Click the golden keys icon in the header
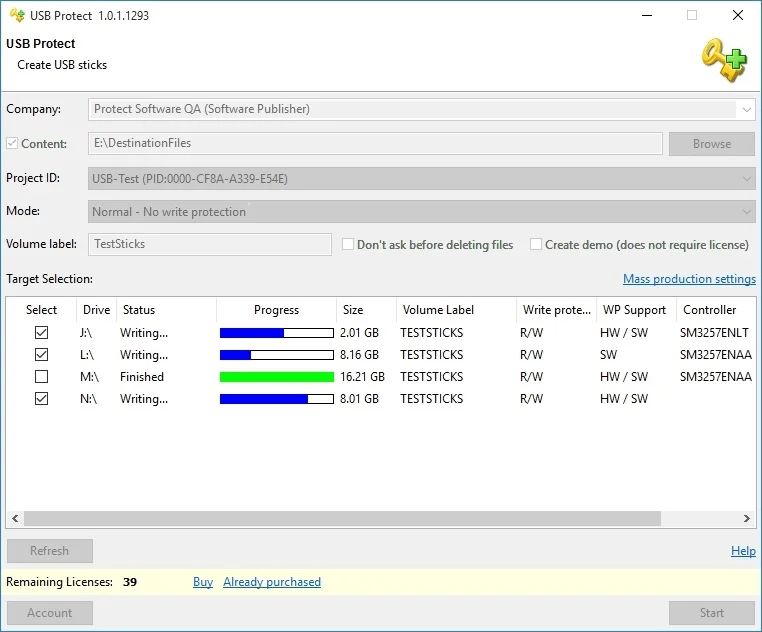762x632 pixels. coord(723,58)
